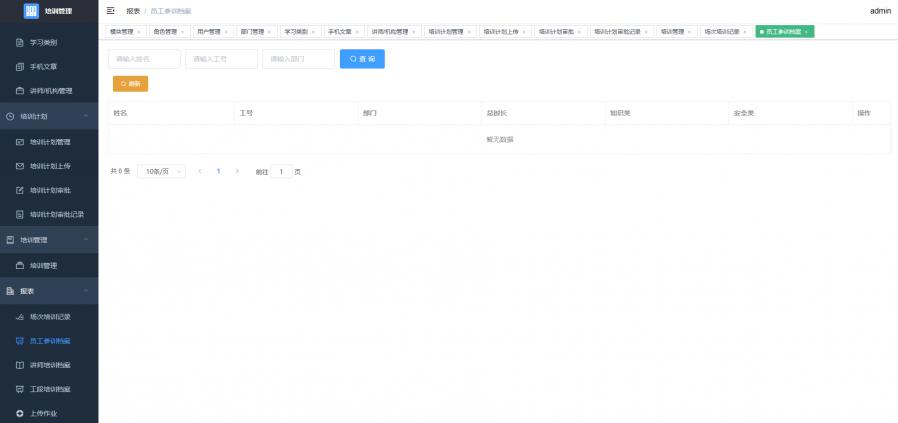Click the orange 刷新 button
The image size is (898, 423).
click(131, 84)
